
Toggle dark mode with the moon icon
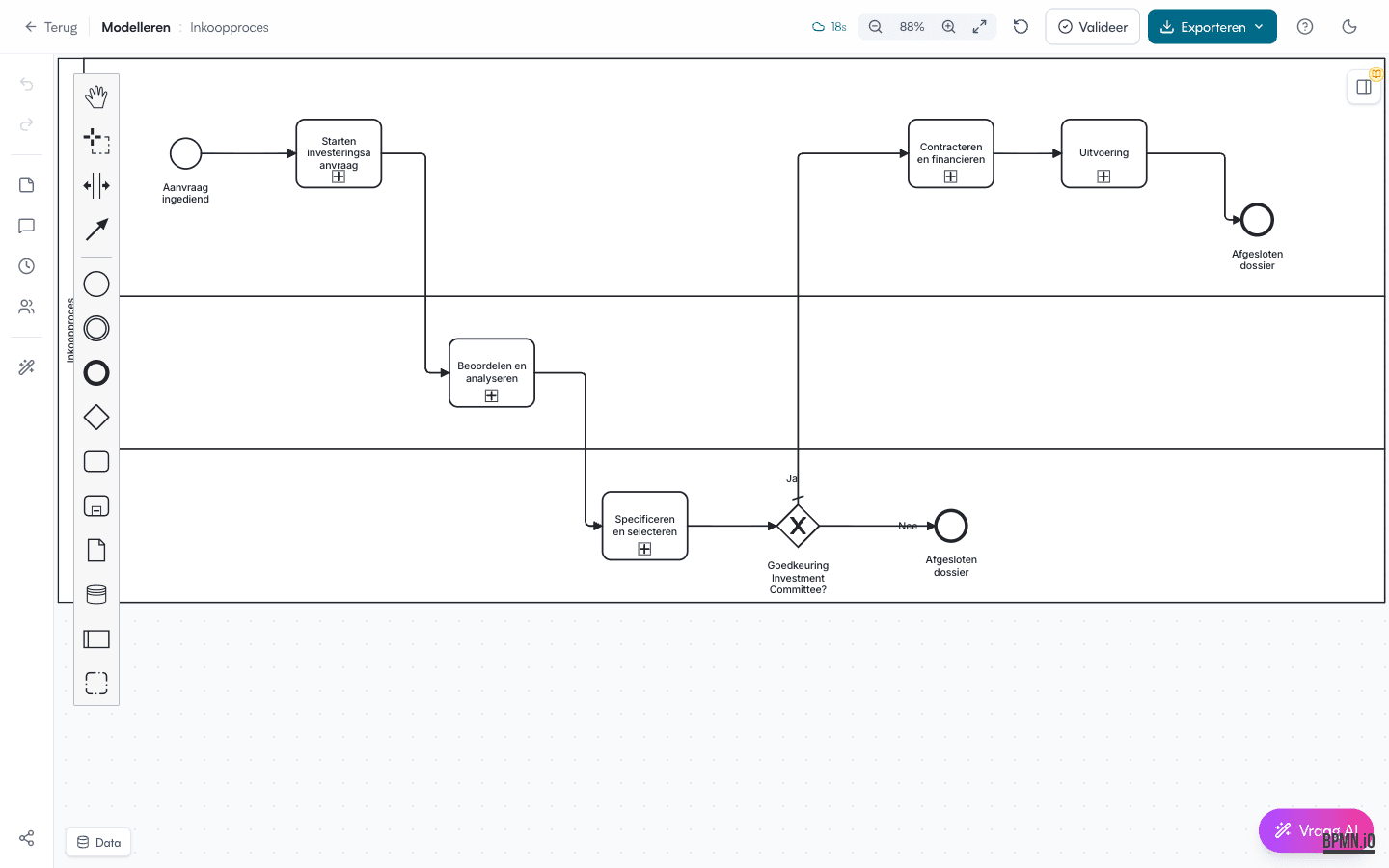1349,26
